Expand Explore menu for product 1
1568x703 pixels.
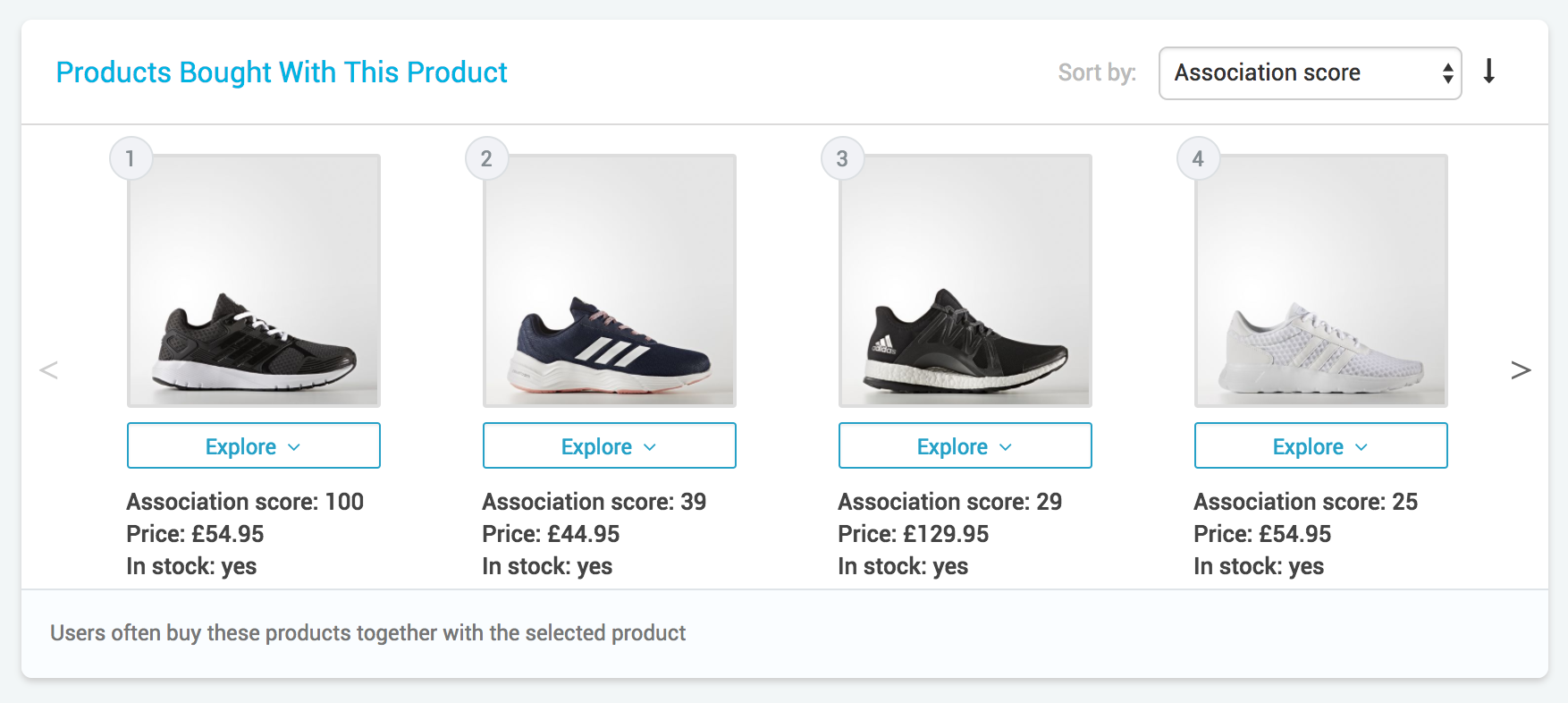[253, 445]
